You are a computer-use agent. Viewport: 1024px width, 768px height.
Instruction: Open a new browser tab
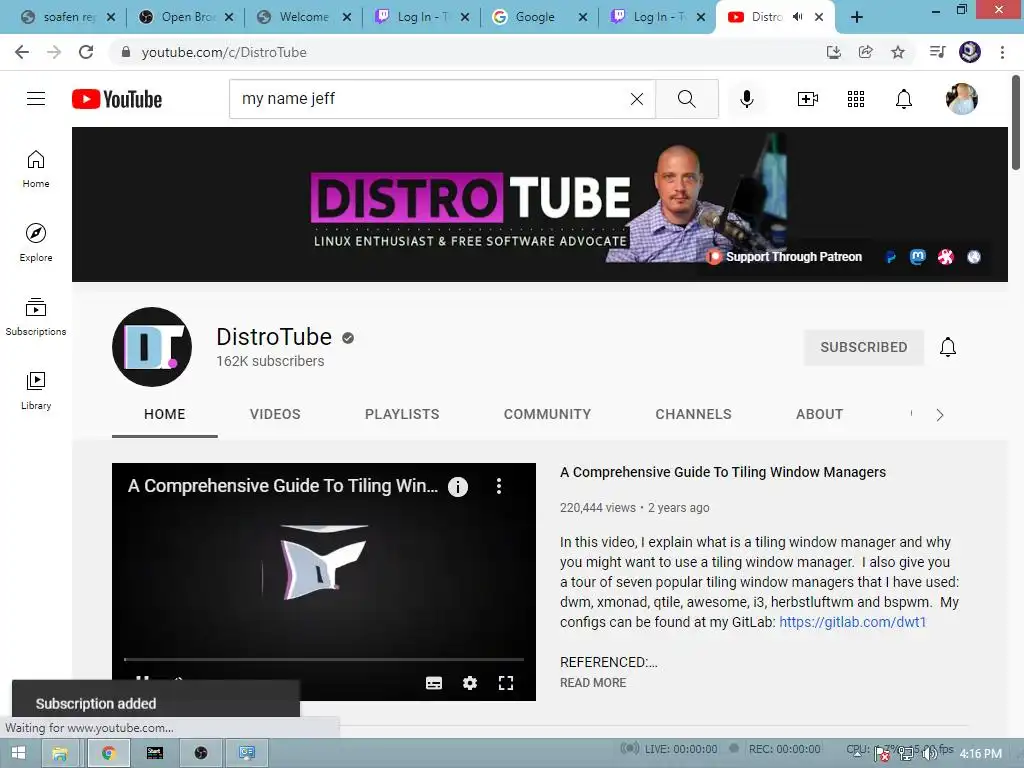pos(857,17)
